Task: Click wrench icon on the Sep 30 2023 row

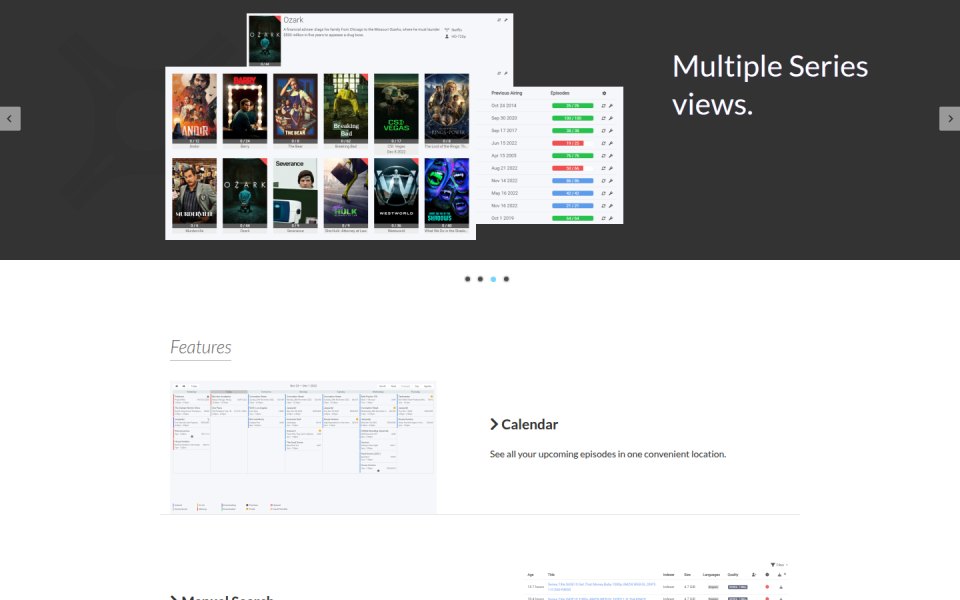Action: pyautogui.click(x=610, y=118)
